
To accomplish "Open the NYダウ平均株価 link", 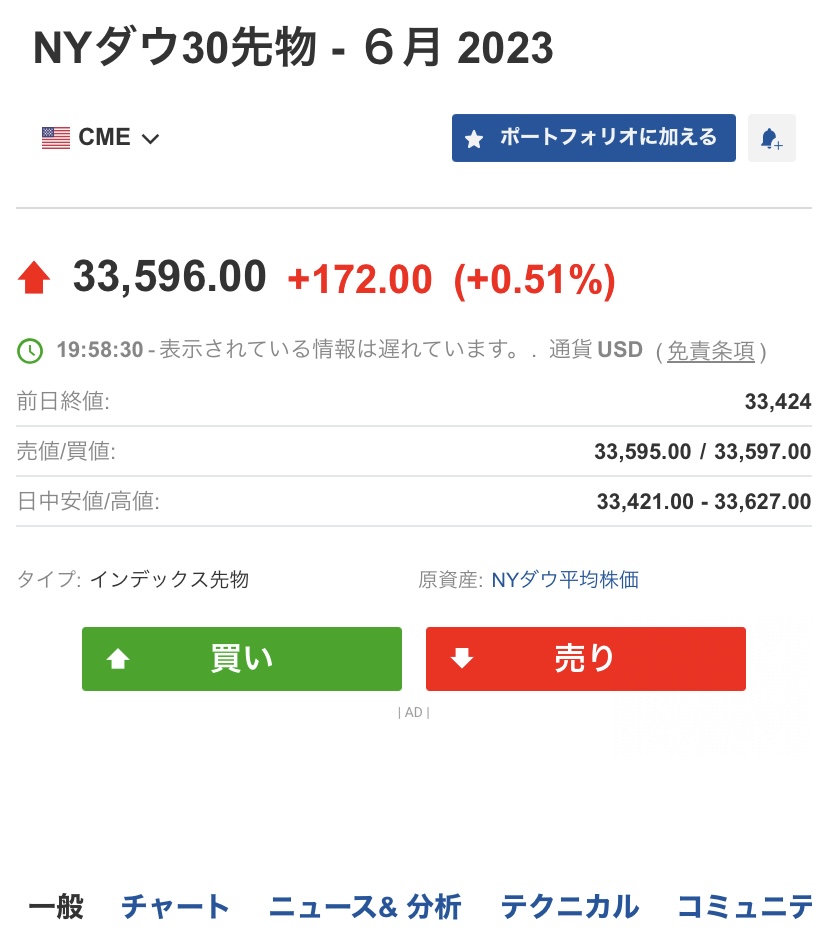I will click(x=565, y=579).
